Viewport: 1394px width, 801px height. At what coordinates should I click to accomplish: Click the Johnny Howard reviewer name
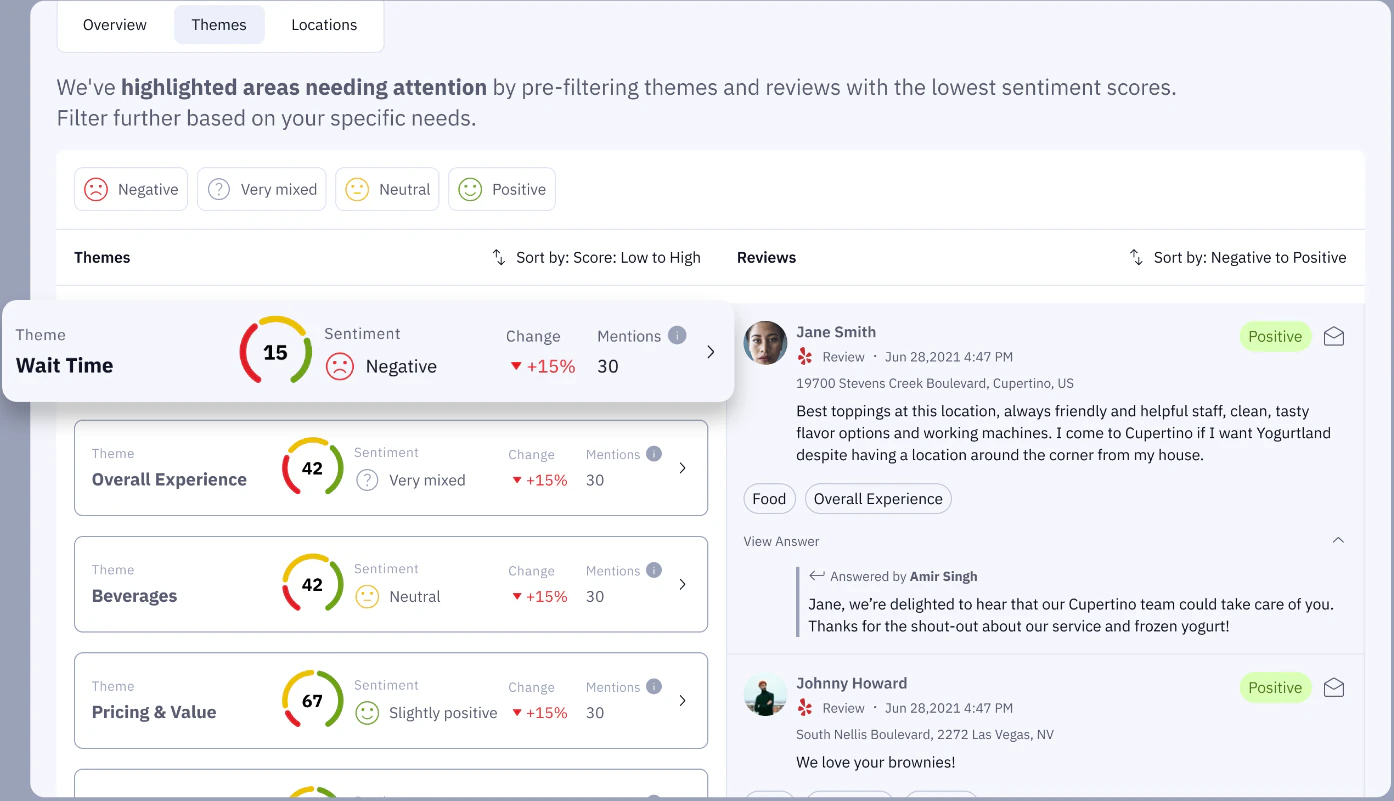coord(852,683)
